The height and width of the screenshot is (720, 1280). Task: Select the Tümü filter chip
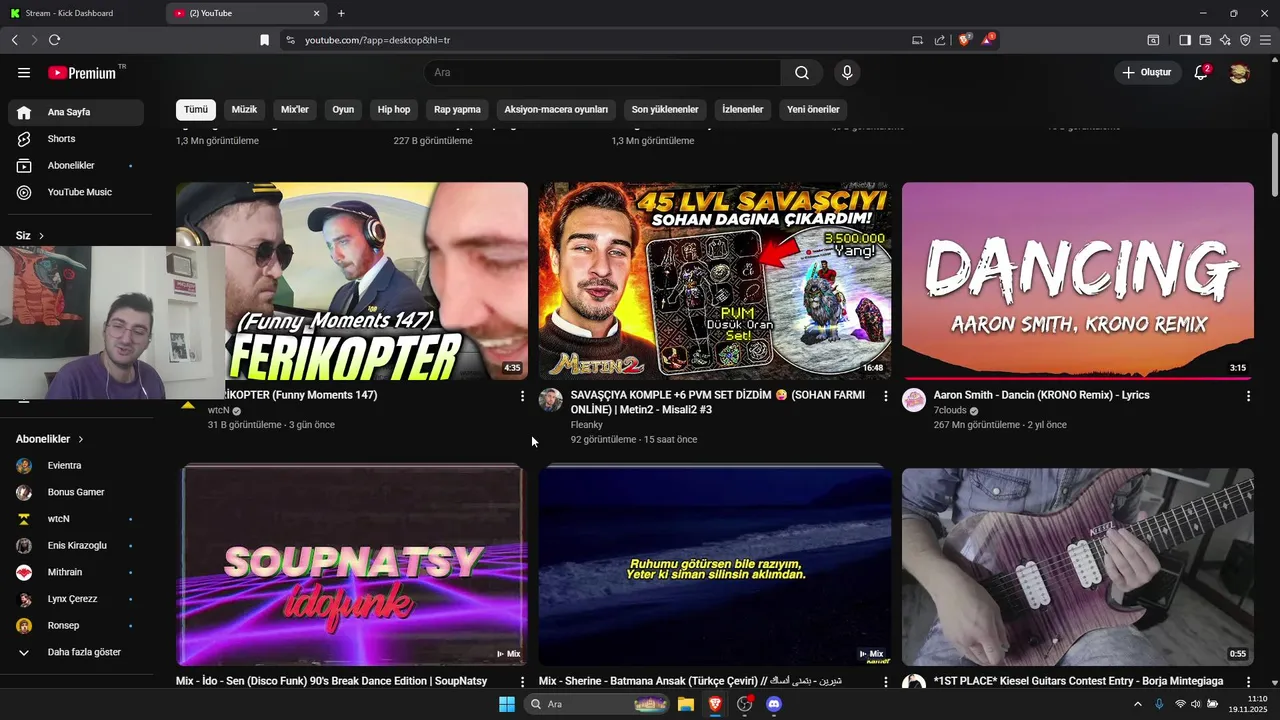[x=195, y=109]
